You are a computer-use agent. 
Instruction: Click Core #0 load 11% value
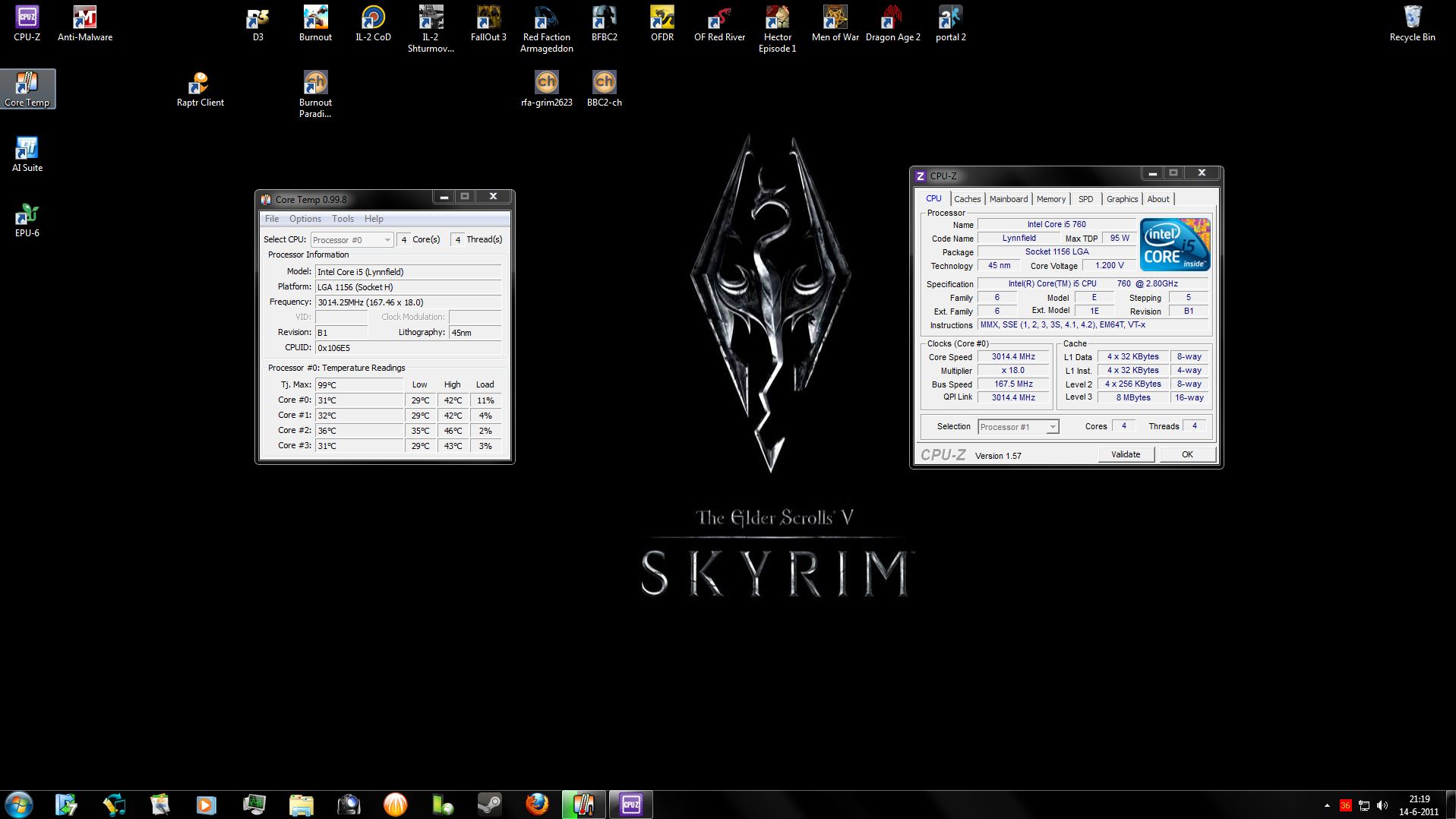[486, 400]
